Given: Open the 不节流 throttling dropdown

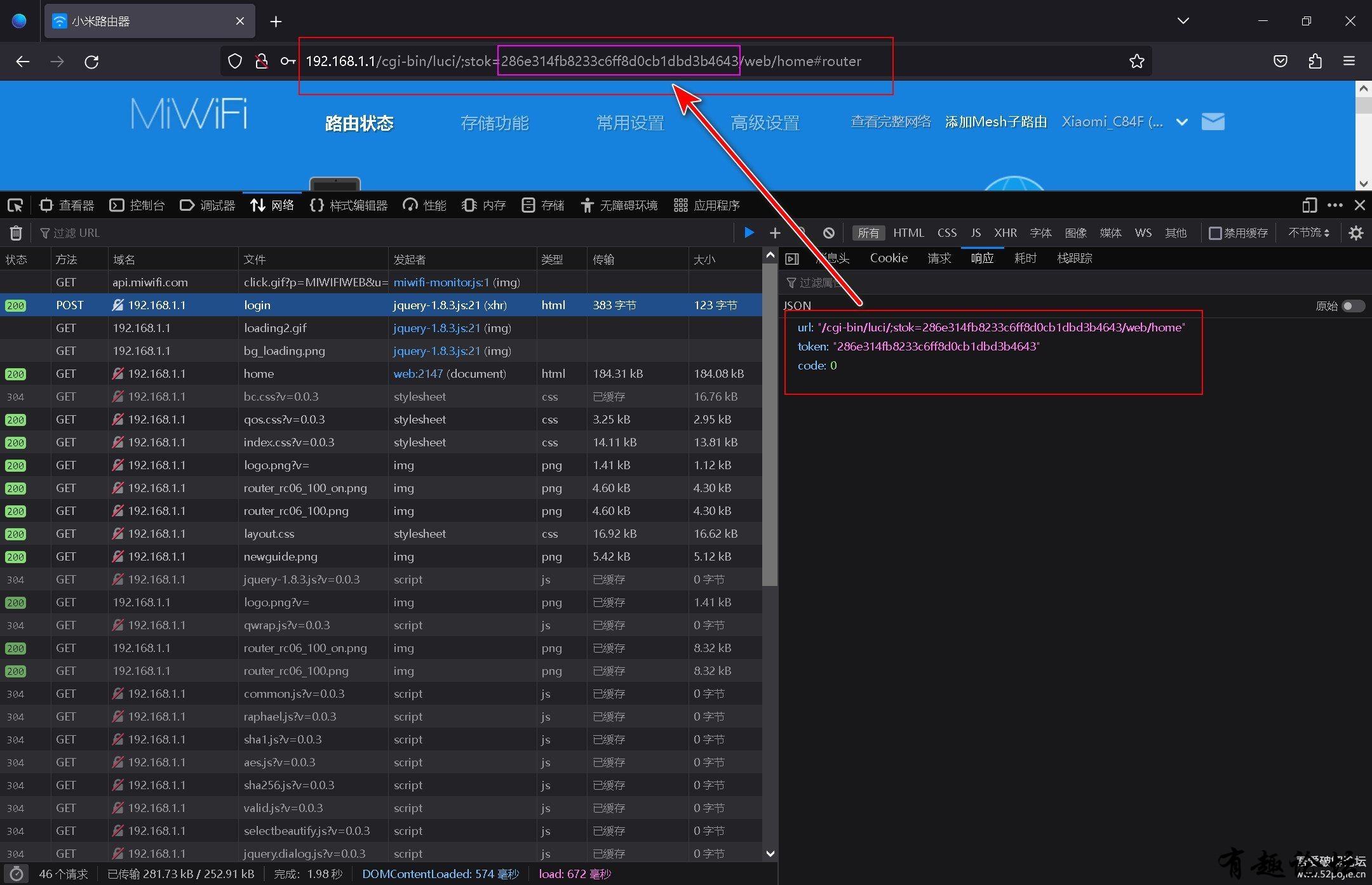Looking at the screenshot, I should [1308, 233].
